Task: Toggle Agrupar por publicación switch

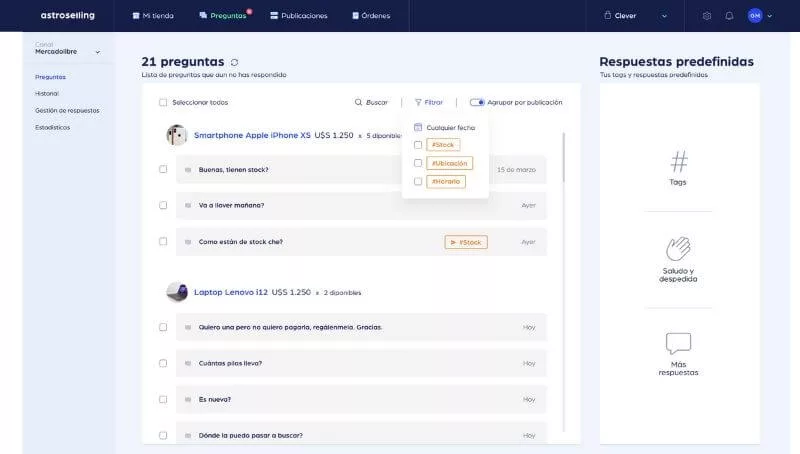Action: (x=477, y=102)
